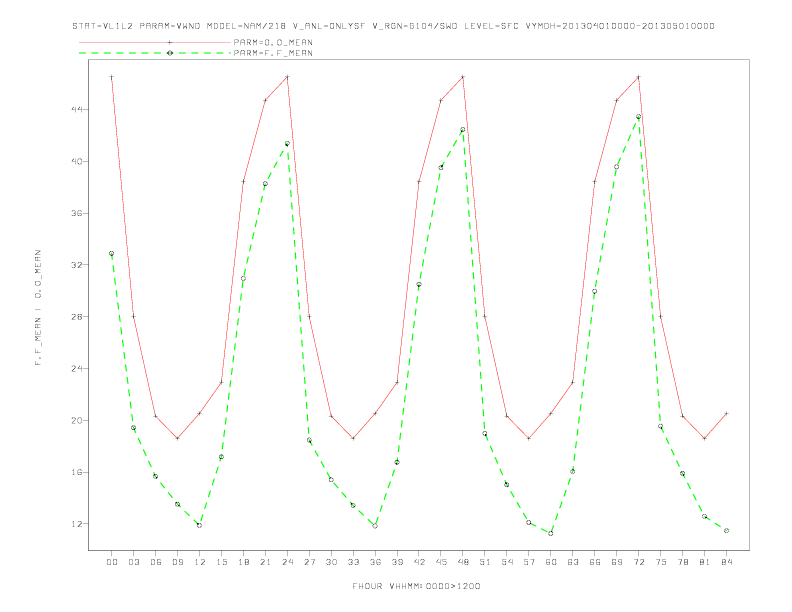Select green circle data point at FHOUR 48
The width and height of the screenshot is (792, 612).
click(463, 130)
